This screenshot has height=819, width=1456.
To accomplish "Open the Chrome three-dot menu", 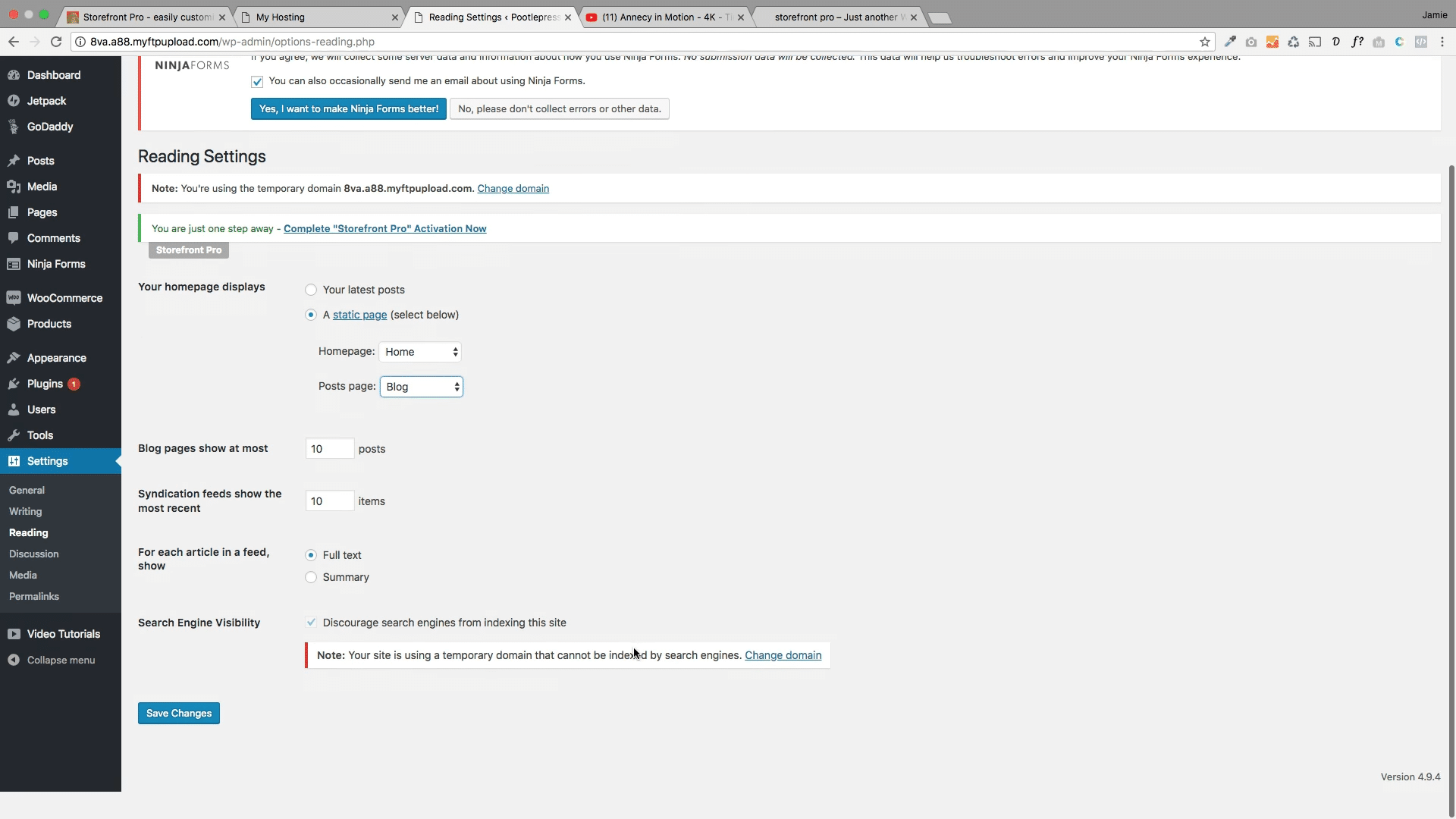I will 1442,42.
